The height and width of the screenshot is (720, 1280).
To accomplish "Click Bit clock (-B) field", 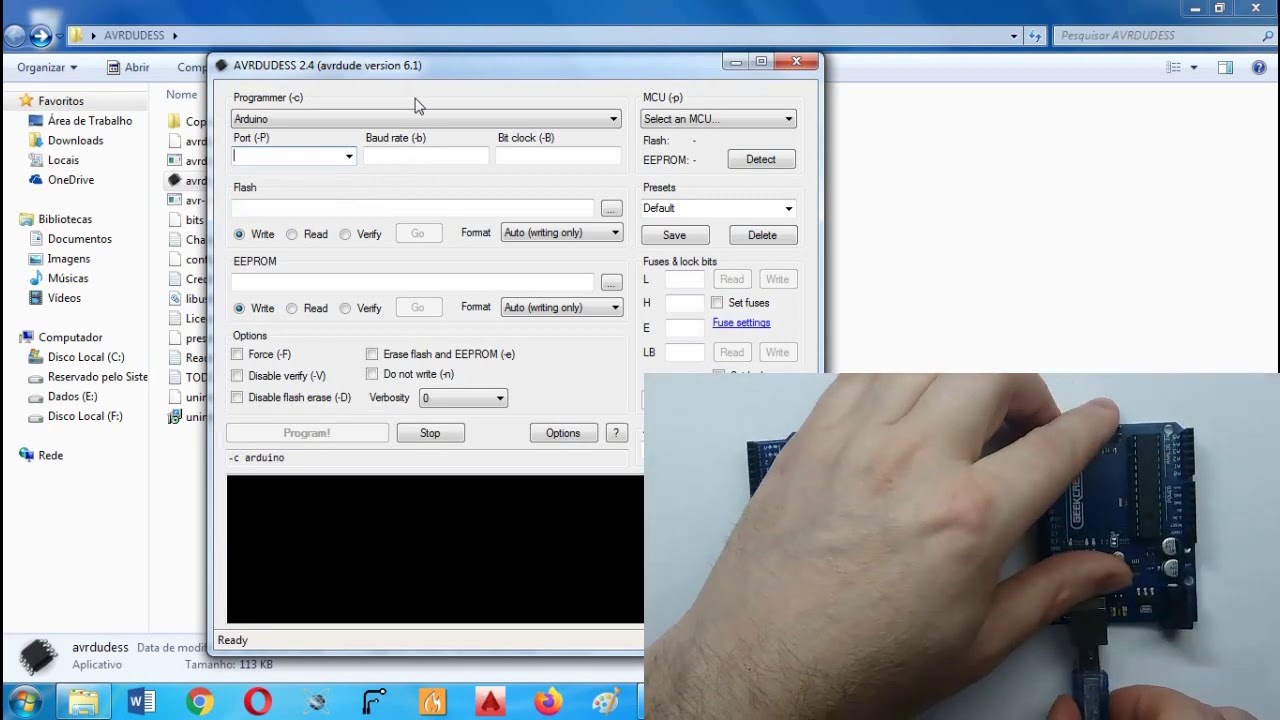I will [558, 156].
